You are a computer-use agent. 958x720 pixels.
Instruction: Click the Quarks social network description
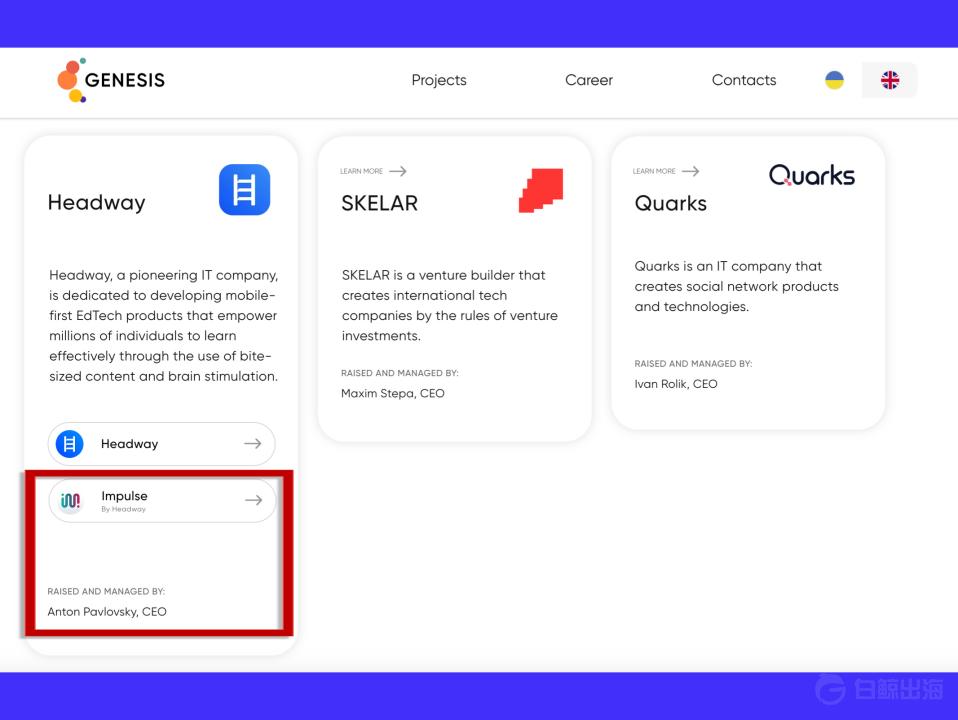point(736,286)
